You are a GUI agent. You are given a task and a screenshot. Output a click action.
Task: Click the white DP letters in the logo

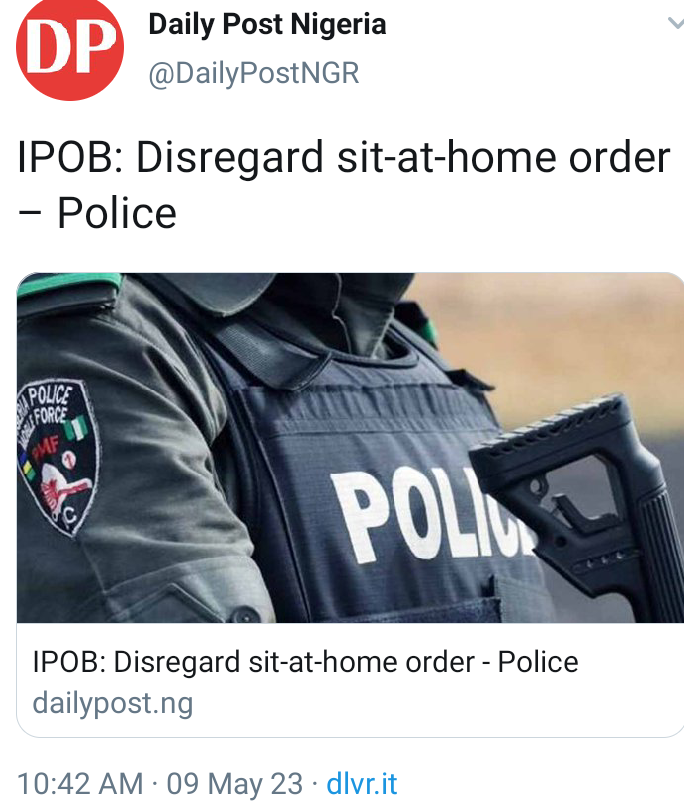(x=71, y=48)
